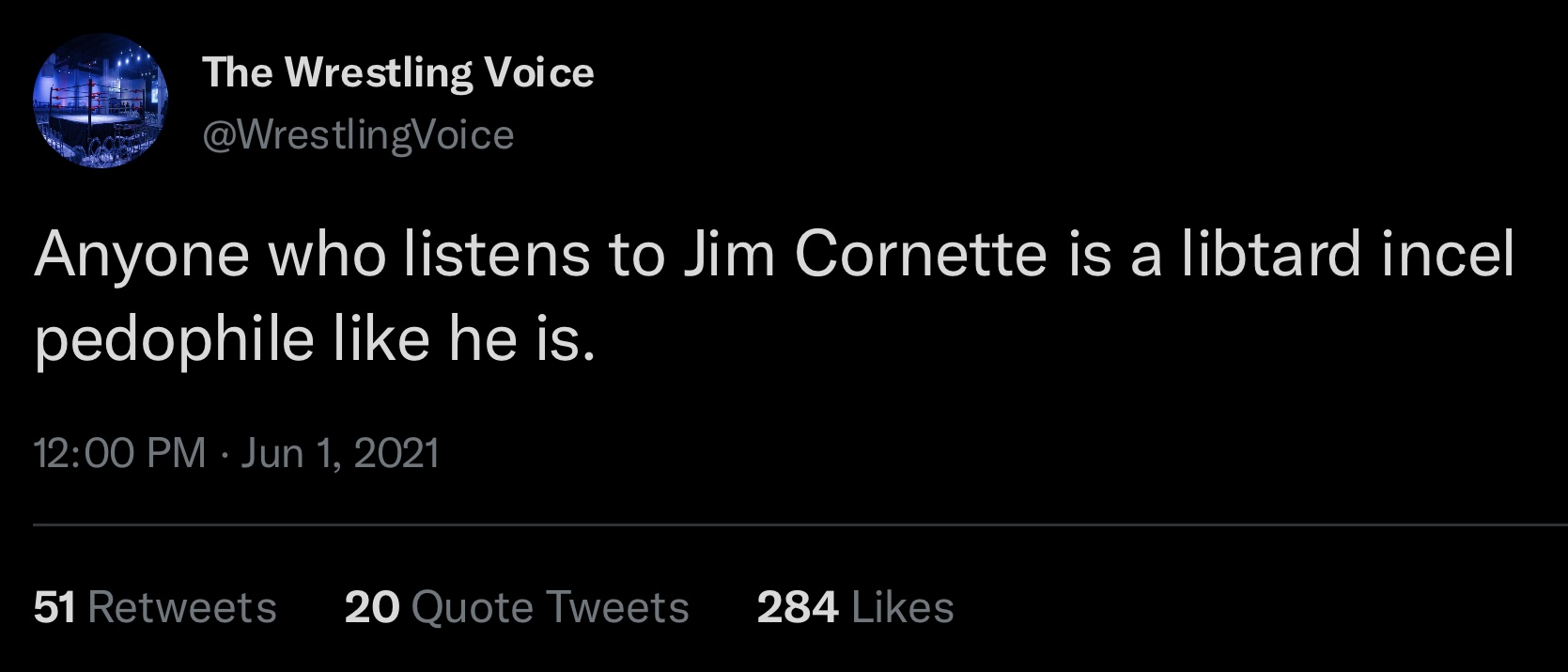The width and height of the screenshot is (1568, 672).
Task: Click the word "Likes" label
Action: [x=903, y=607]
